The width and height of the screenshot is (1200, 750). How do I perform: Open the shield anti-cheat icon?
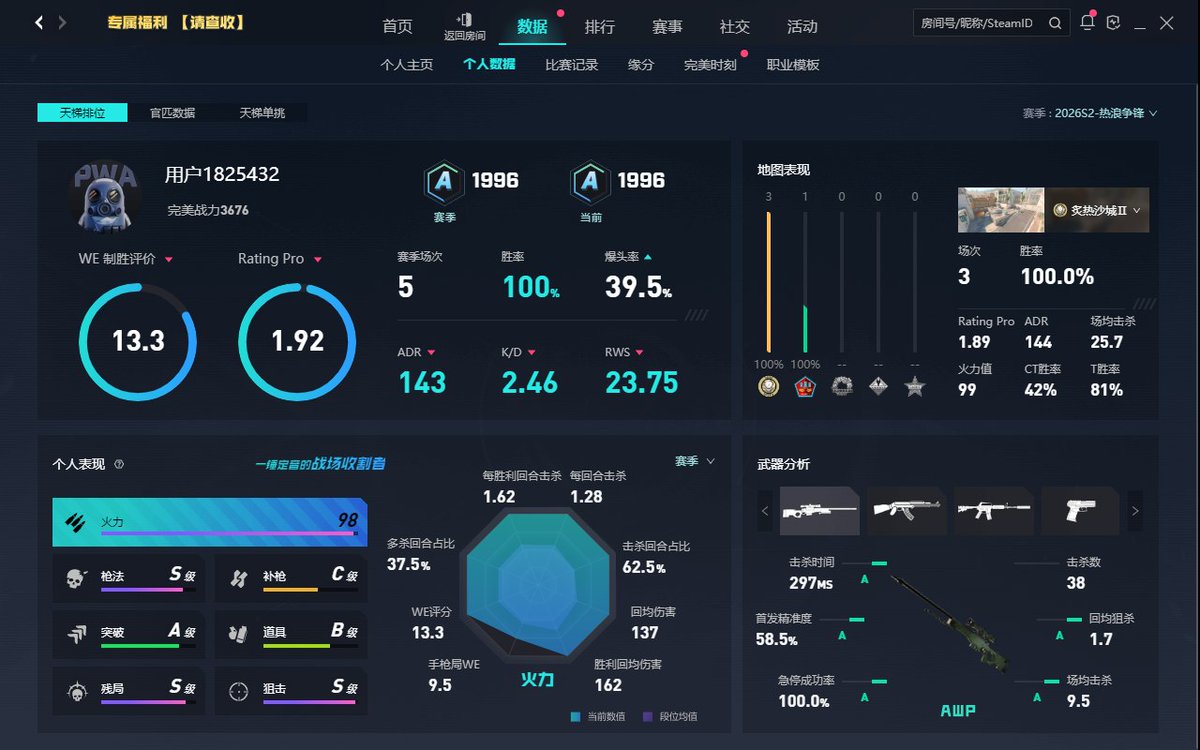1113,23
